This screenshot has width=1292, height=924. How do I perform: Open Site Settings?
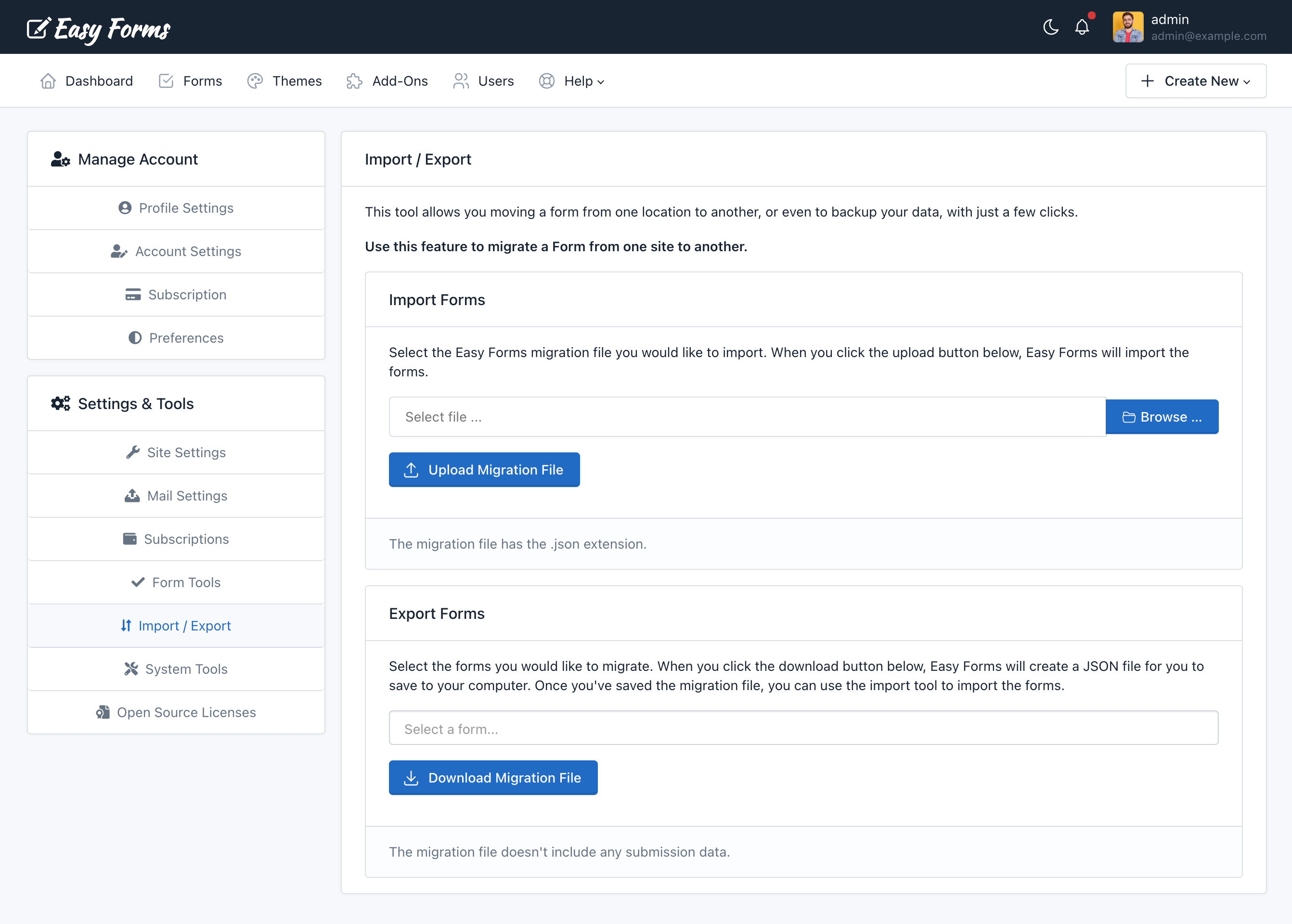pyautogui.click(x=176, y=452)
